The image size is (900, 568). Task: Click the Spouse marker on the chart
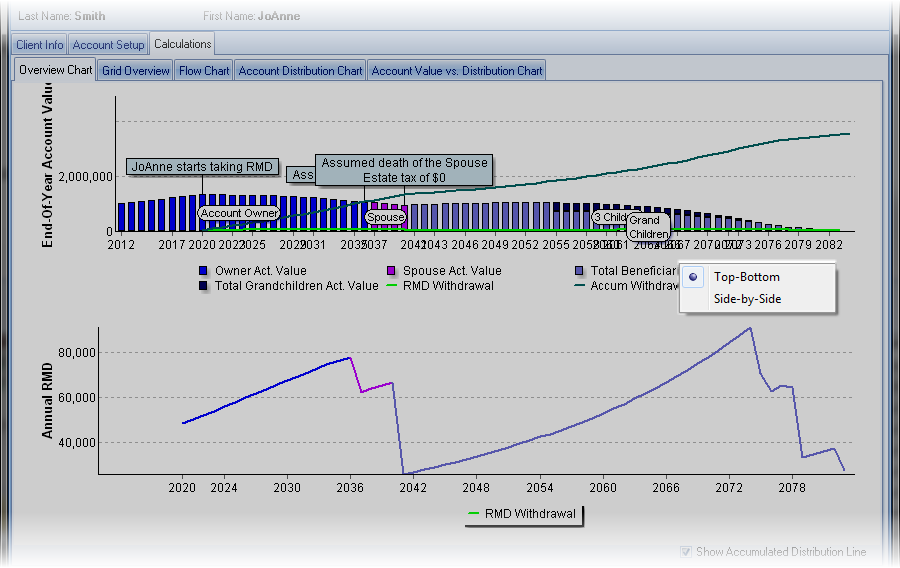pos(385,217)
